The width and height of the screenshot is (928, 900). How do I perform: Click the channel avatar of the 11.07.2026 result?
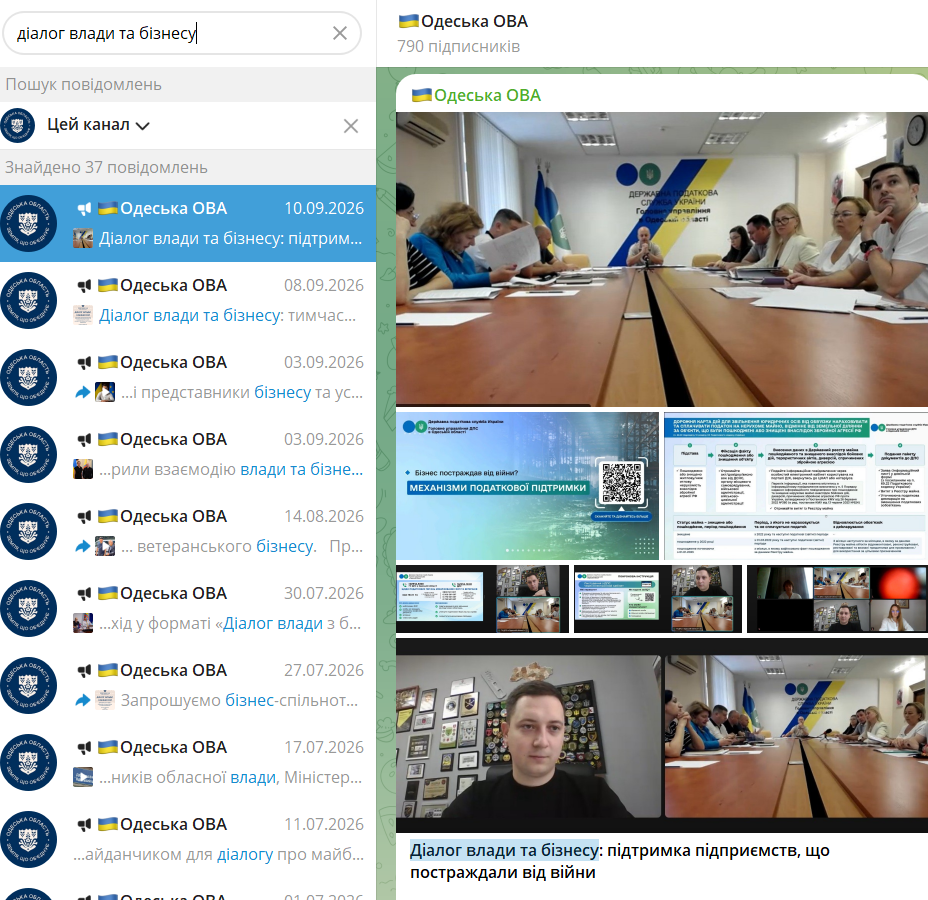[28, 838]
